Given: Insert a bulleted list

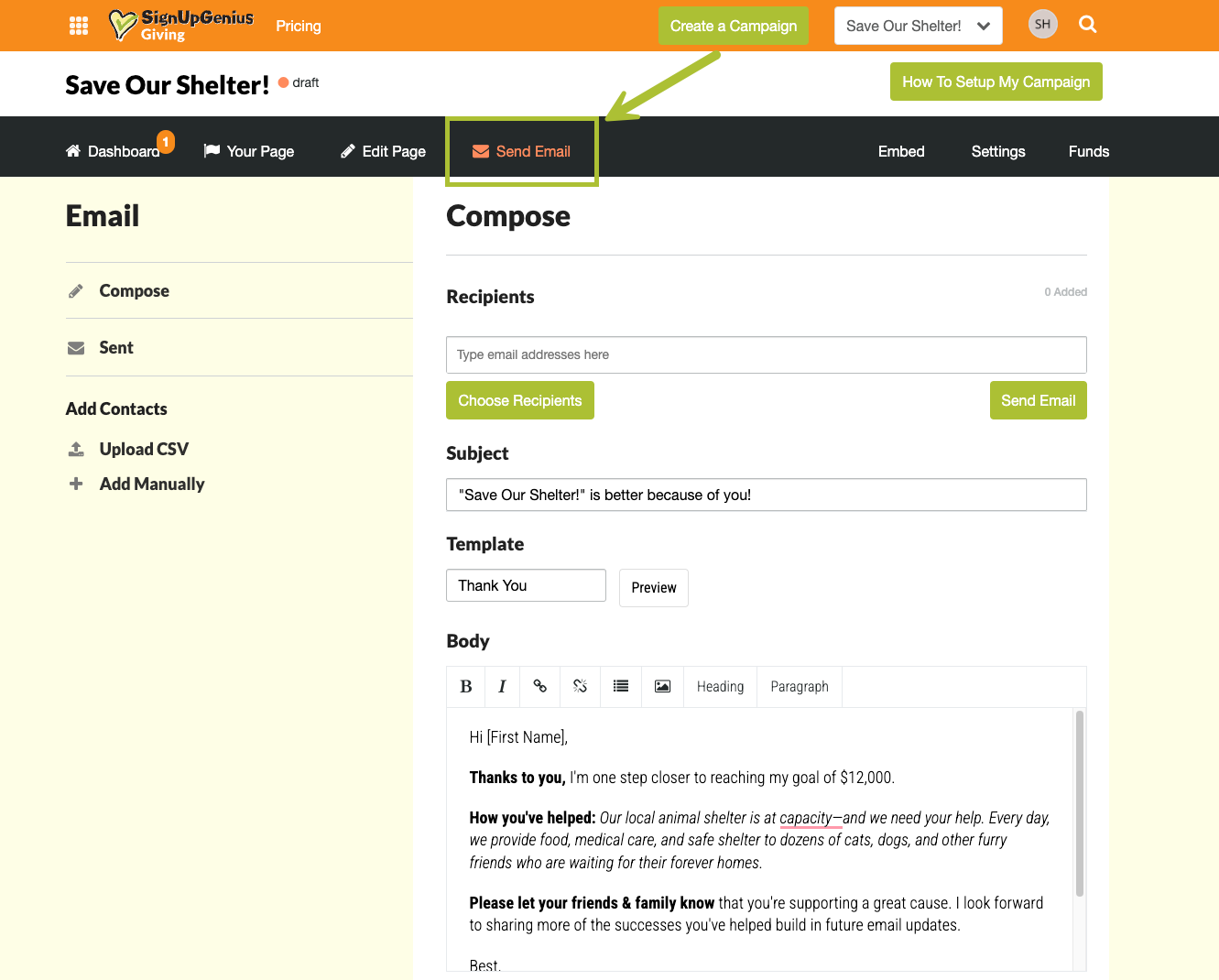Looking at the screenshot, I should [x=621, y=687].
